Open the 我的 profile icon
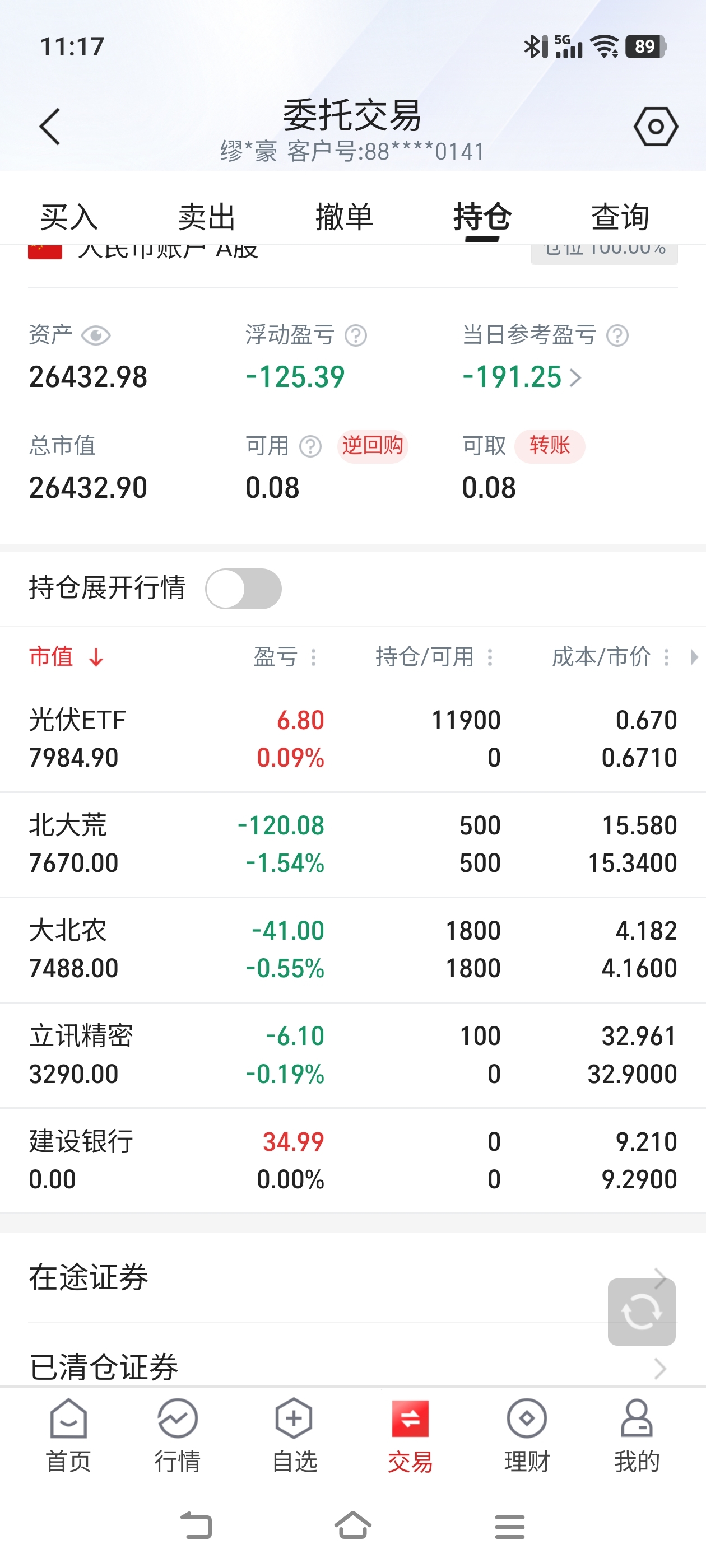 pos(637,1436)
